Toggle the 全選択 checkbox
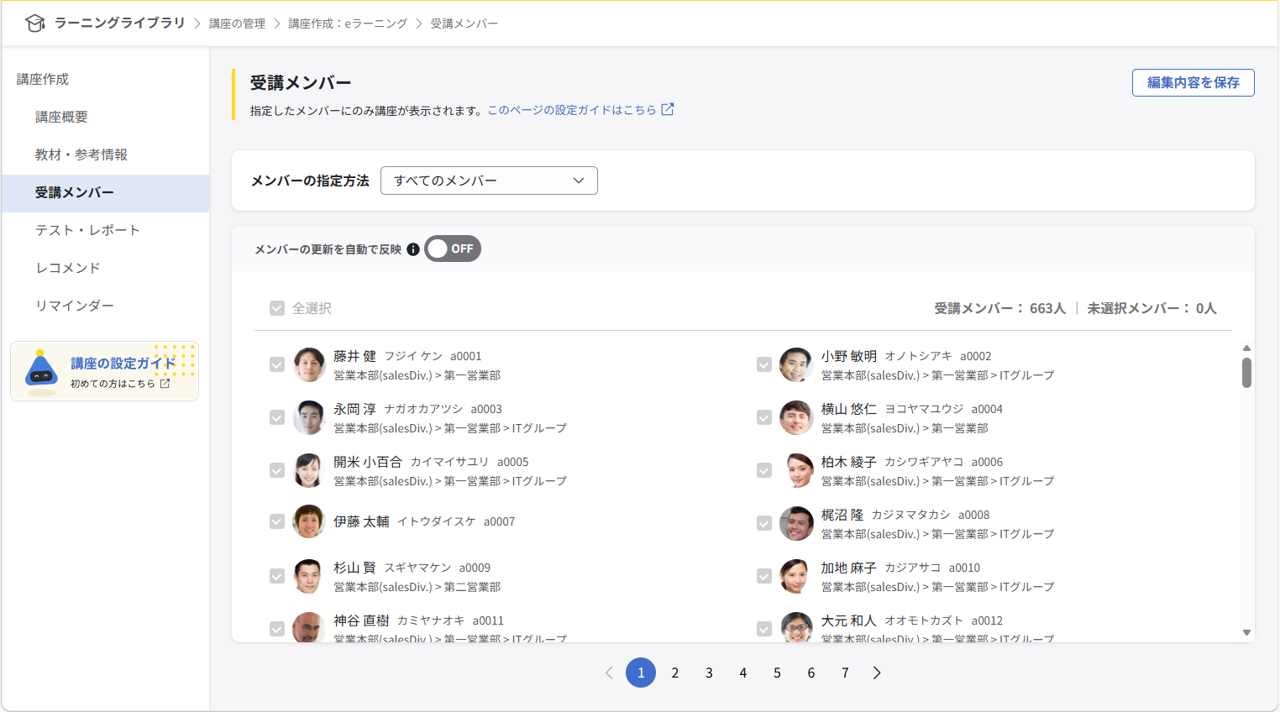The height and width of the screenshot is (712, 1280). click(x=277, y=309)
